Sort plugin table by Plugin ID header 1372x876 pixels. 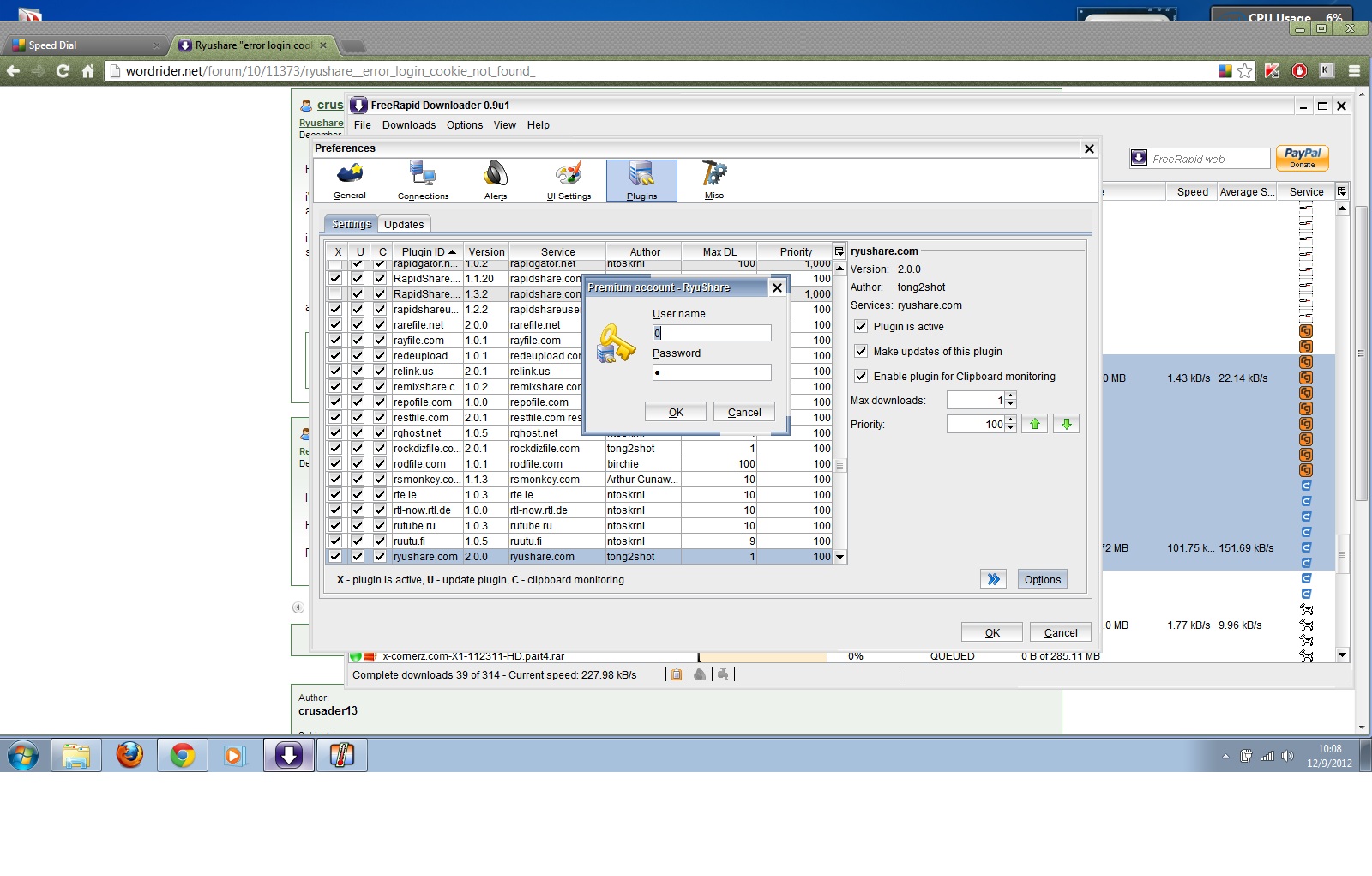(426, 252)
